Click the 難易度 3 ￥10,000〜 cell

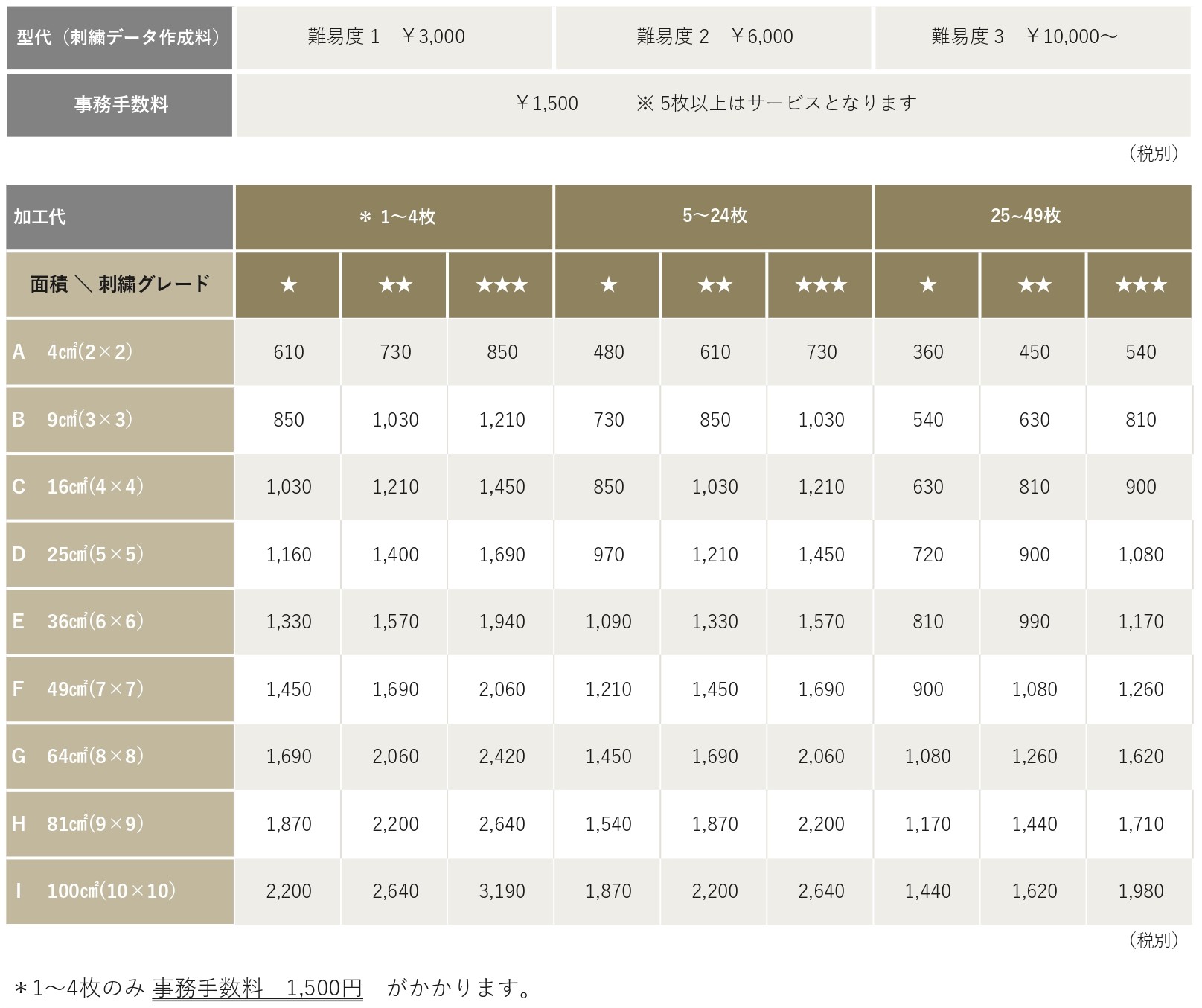(x=1032, y=37)
